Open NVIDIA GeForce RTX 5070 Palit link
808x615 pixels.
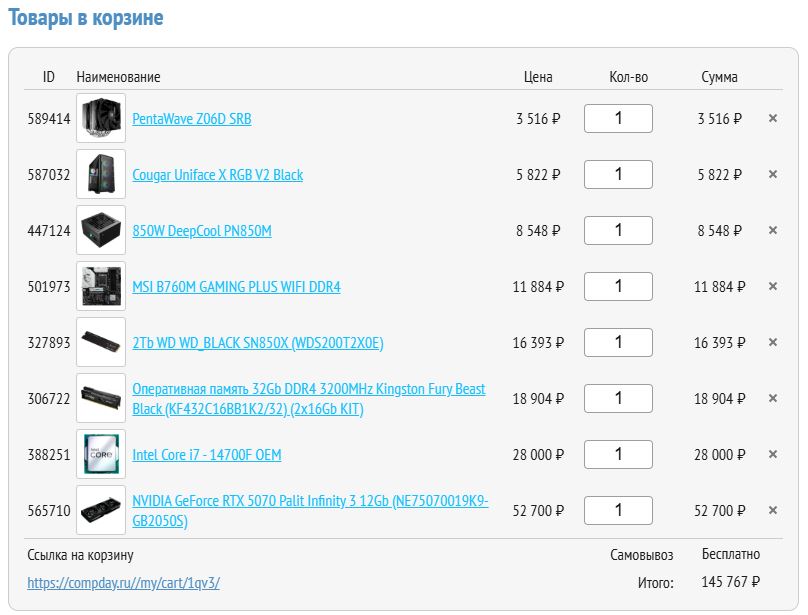tap(310, 510)
